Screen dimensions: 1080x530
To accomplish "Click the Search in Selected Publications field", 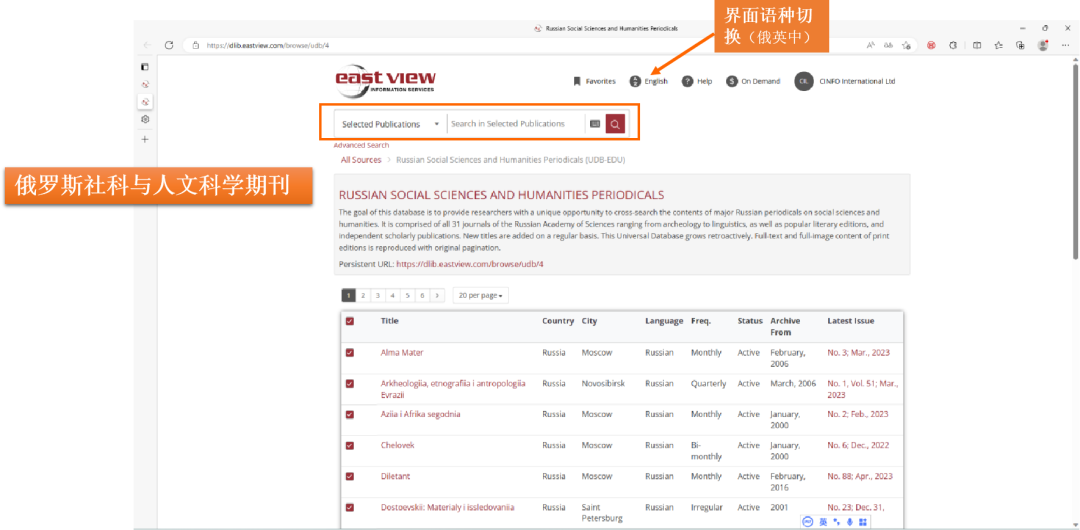I will click(x=515, y=124).
